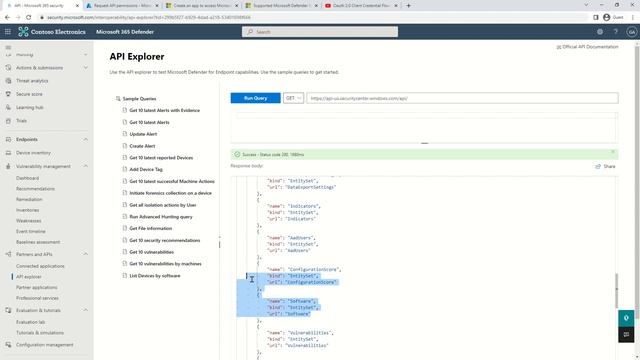The width and height of the screenshot is (640, 360).
Task: Click the Configuration management sidebar icon
Action: pyautogui.click(x=8, y=345)
